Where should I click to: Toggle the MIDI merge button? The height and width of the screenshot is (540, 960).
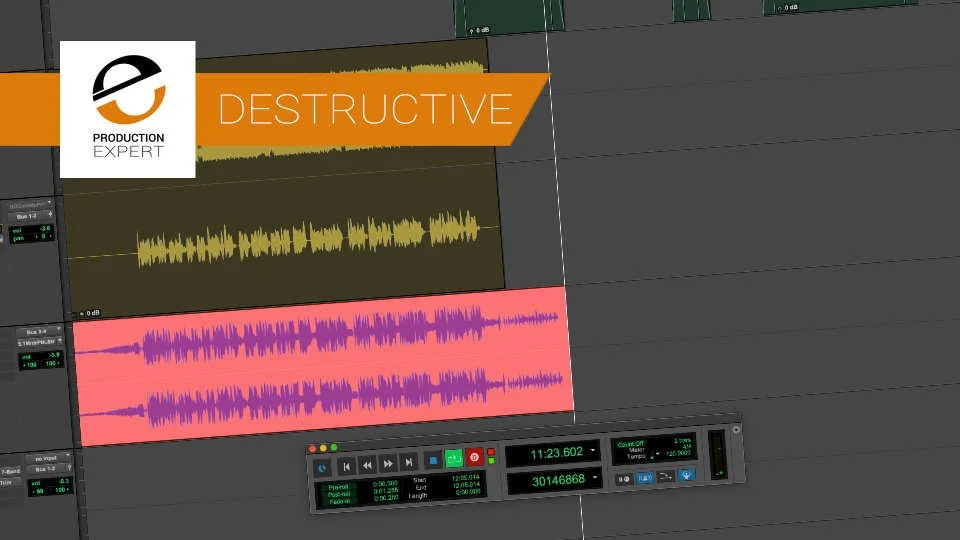pyautogui.click(x=666, y=476)
